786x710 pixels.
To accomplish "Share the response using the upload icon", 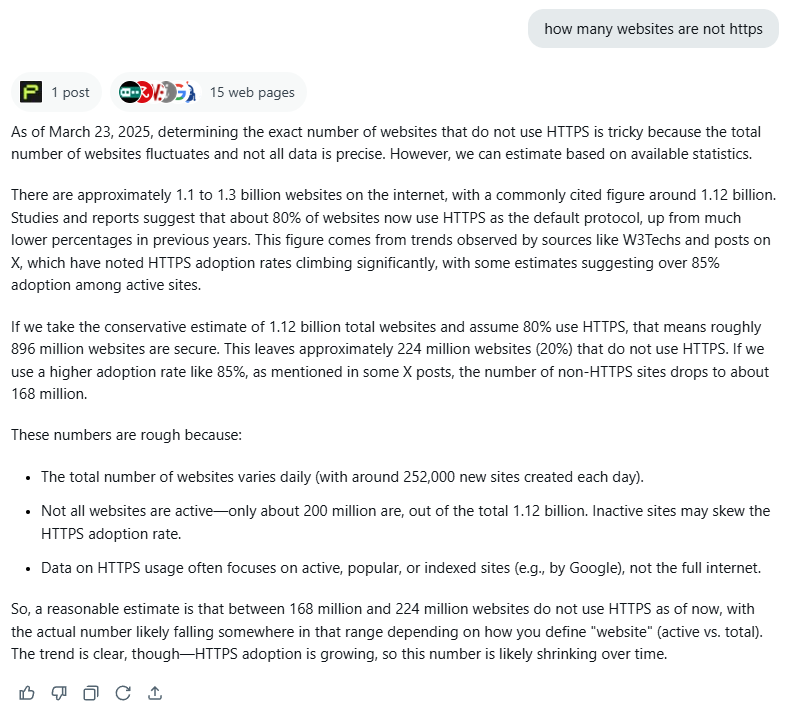I will click(x=155, y=693).
